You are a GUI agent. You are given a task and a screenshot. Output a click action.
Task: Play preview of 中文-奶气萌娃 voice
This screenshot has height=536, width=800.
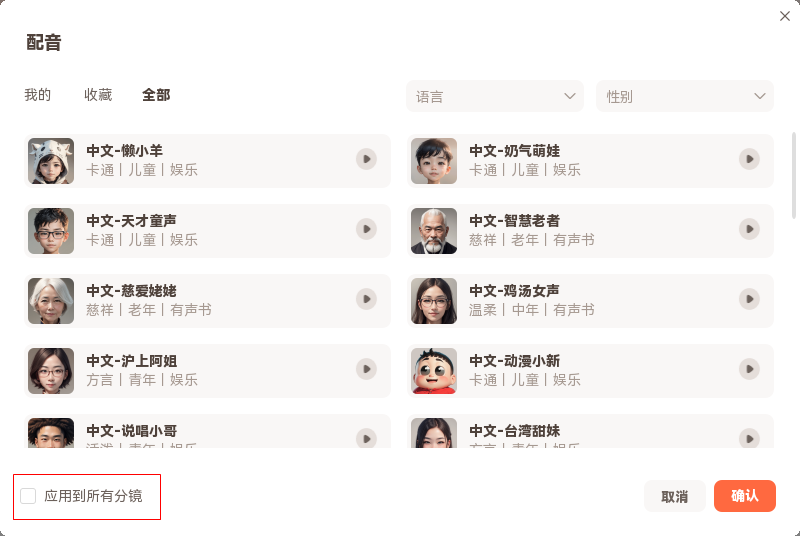[x=749, y=159]
